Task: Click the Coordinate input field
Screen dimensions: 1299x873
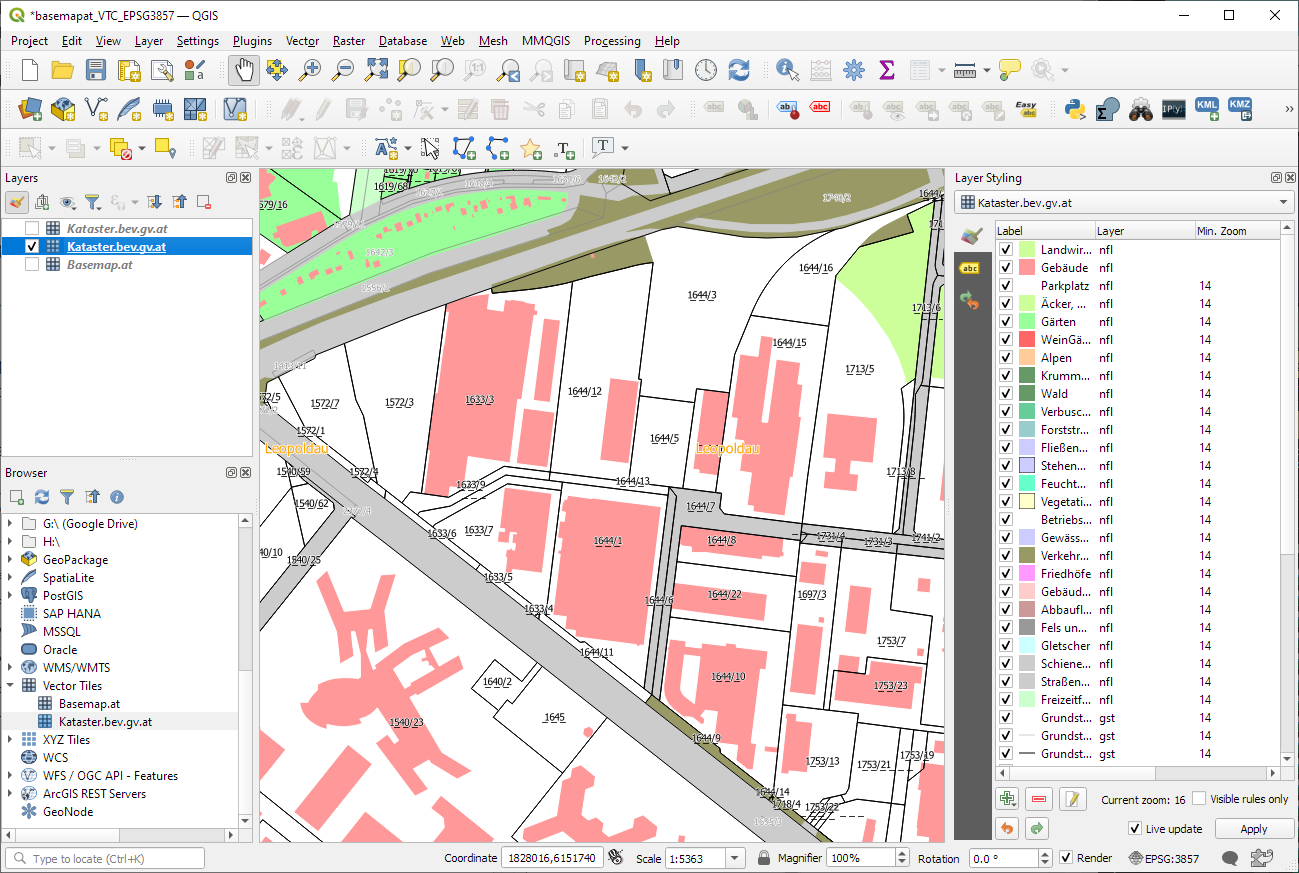Action: 552,858
